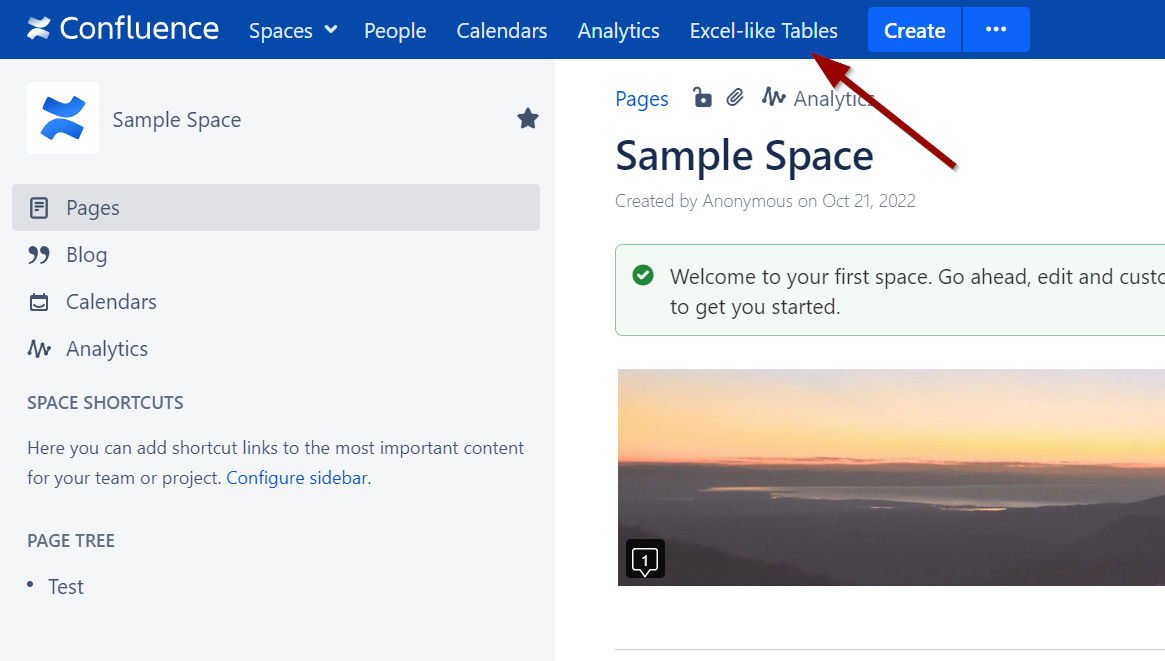Open Analytics from the sidebar icon

tap(38, 348)
